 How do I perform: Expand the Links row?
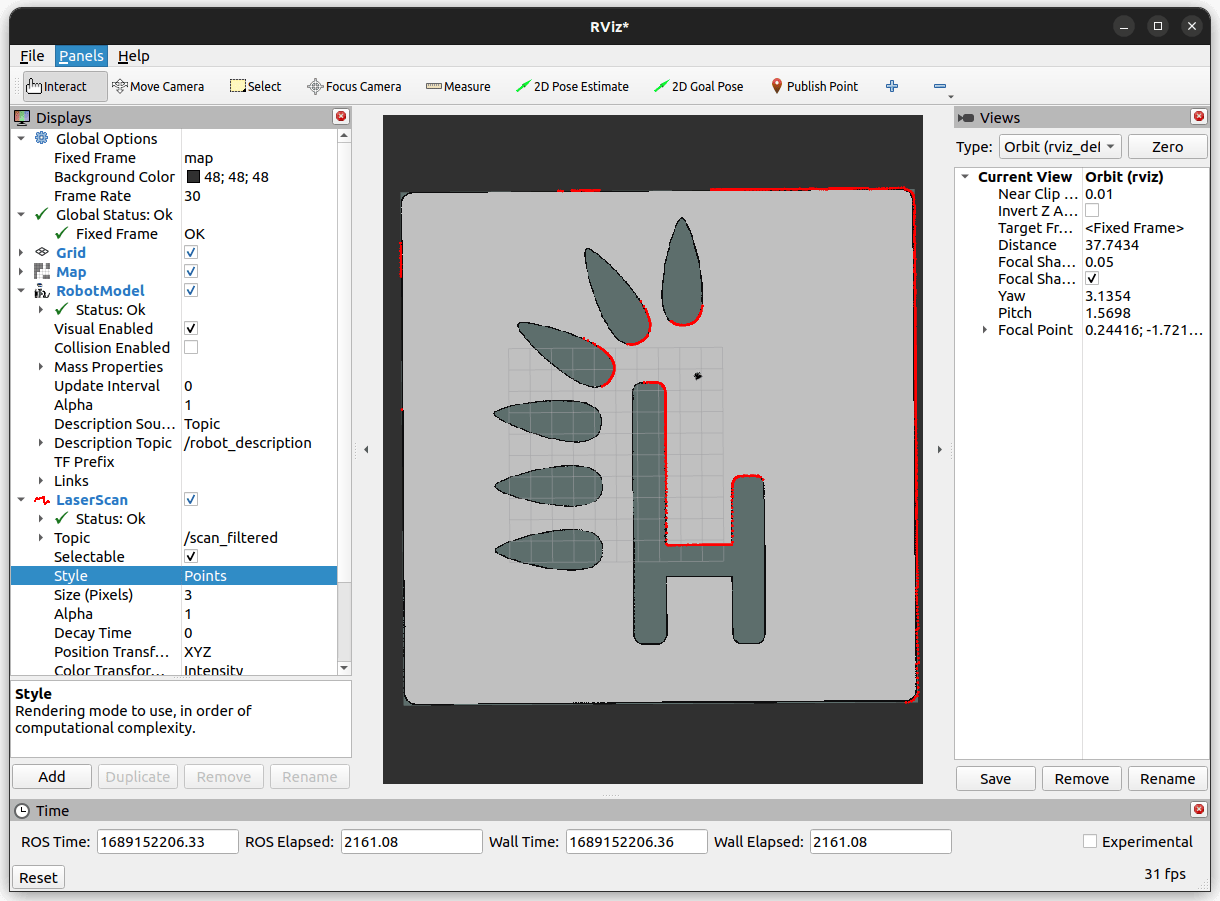click(41, 481)
